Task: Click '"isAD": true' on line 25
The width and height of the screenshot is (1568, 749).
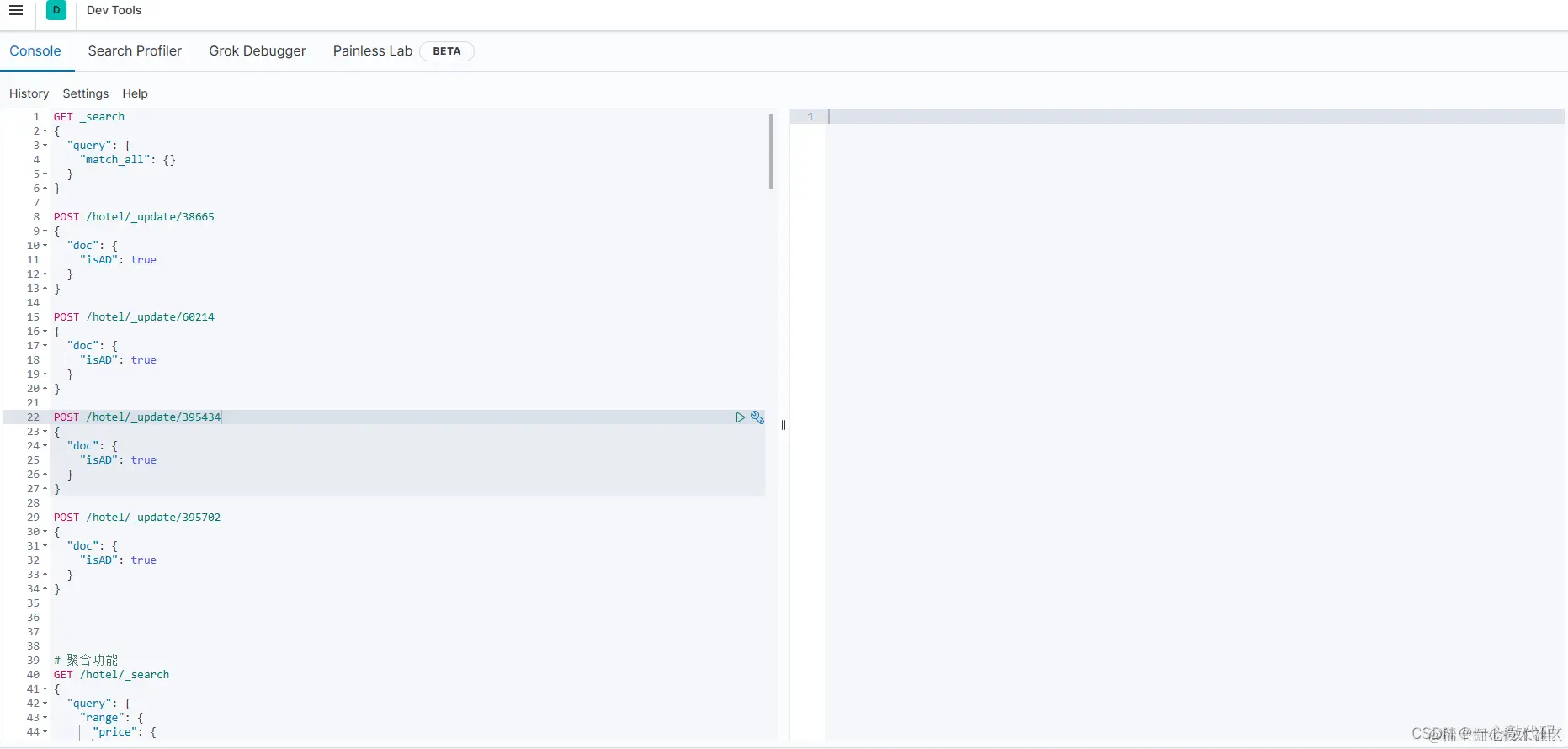Action: click(118, 460)
